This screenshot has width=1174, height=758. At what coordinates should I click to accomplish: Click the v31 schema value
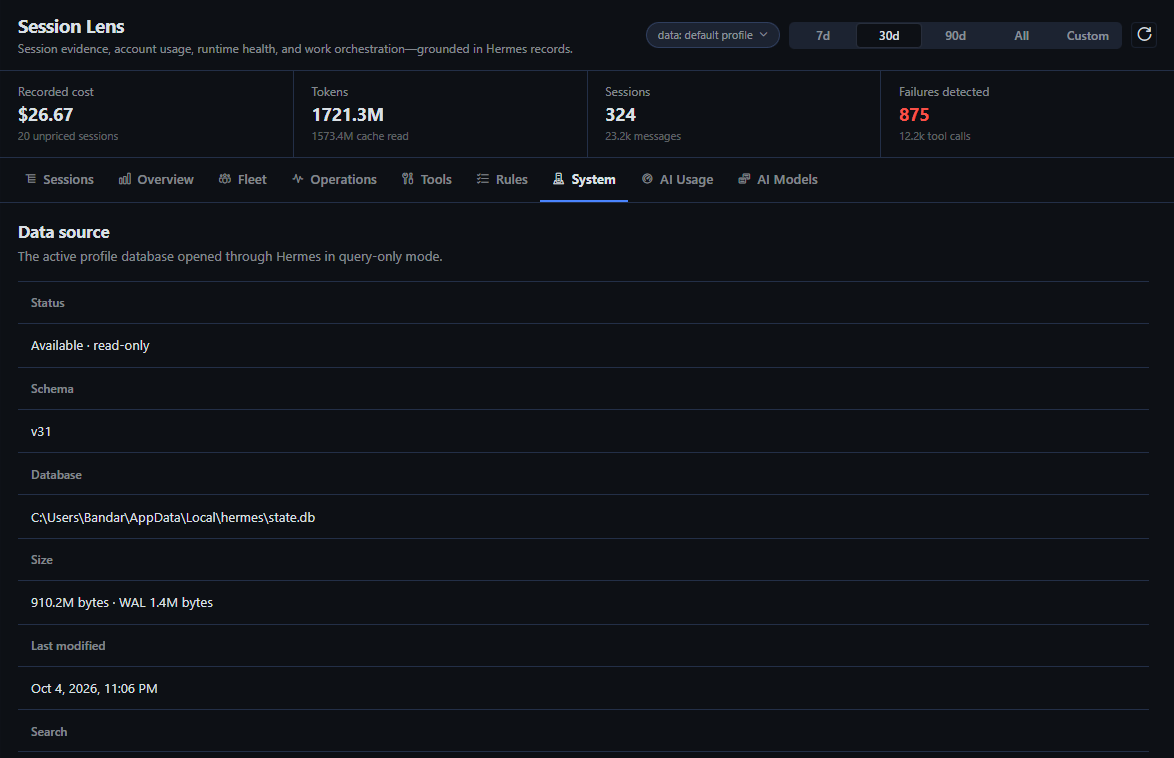coord(41,431)
